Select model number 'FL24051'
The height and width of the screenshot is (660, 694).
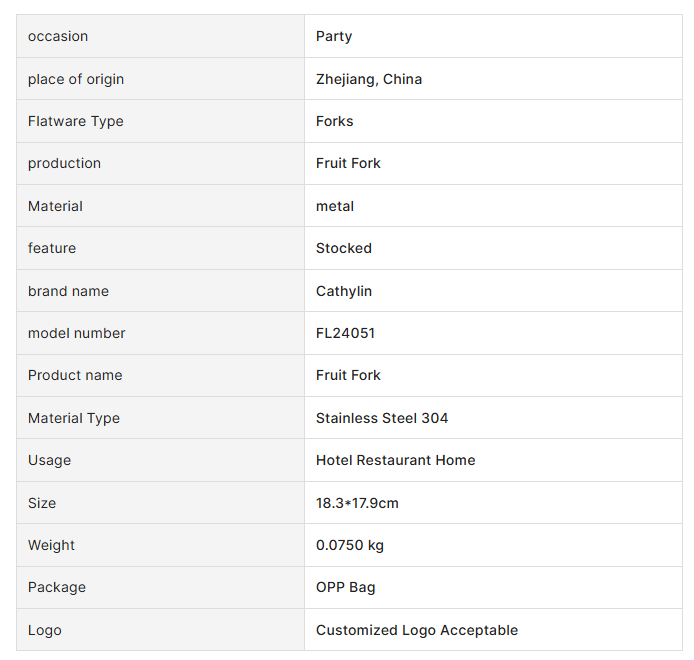[345, 333]
